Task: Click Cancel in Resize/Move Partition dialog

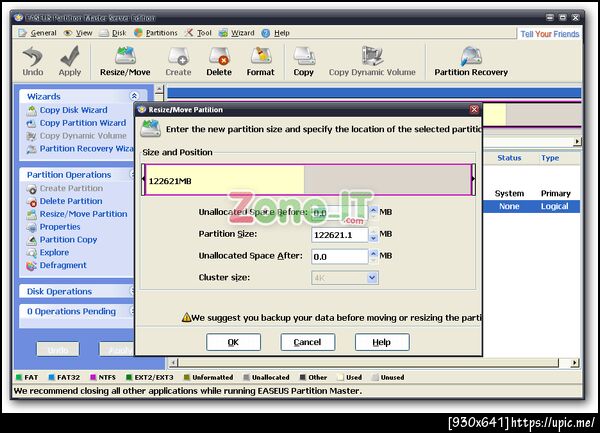Action: click(308, 342)
